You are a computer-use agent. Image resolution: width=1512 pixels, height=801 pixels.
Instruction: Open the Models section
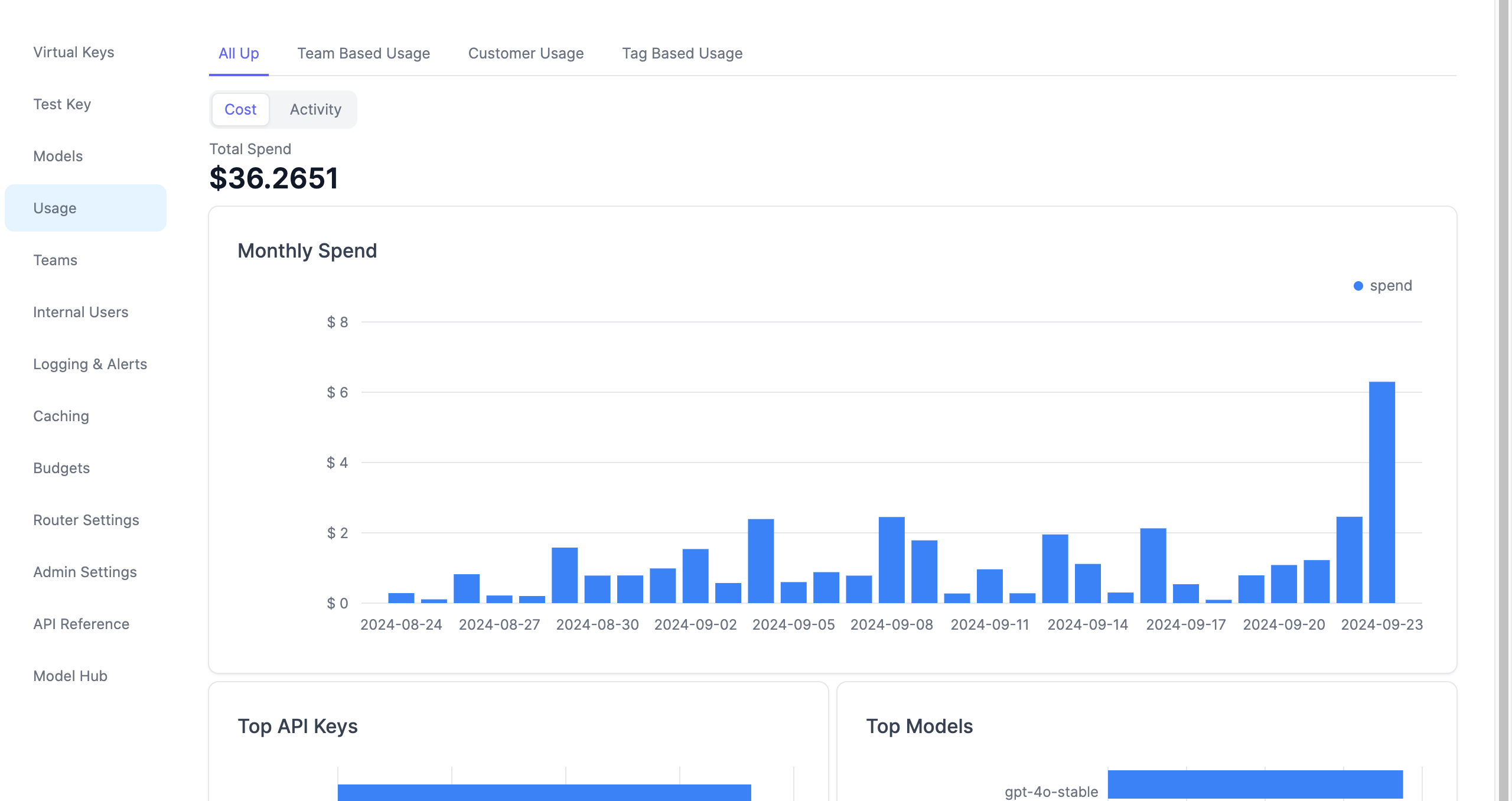pyautogui.click(x=58, y=156)
